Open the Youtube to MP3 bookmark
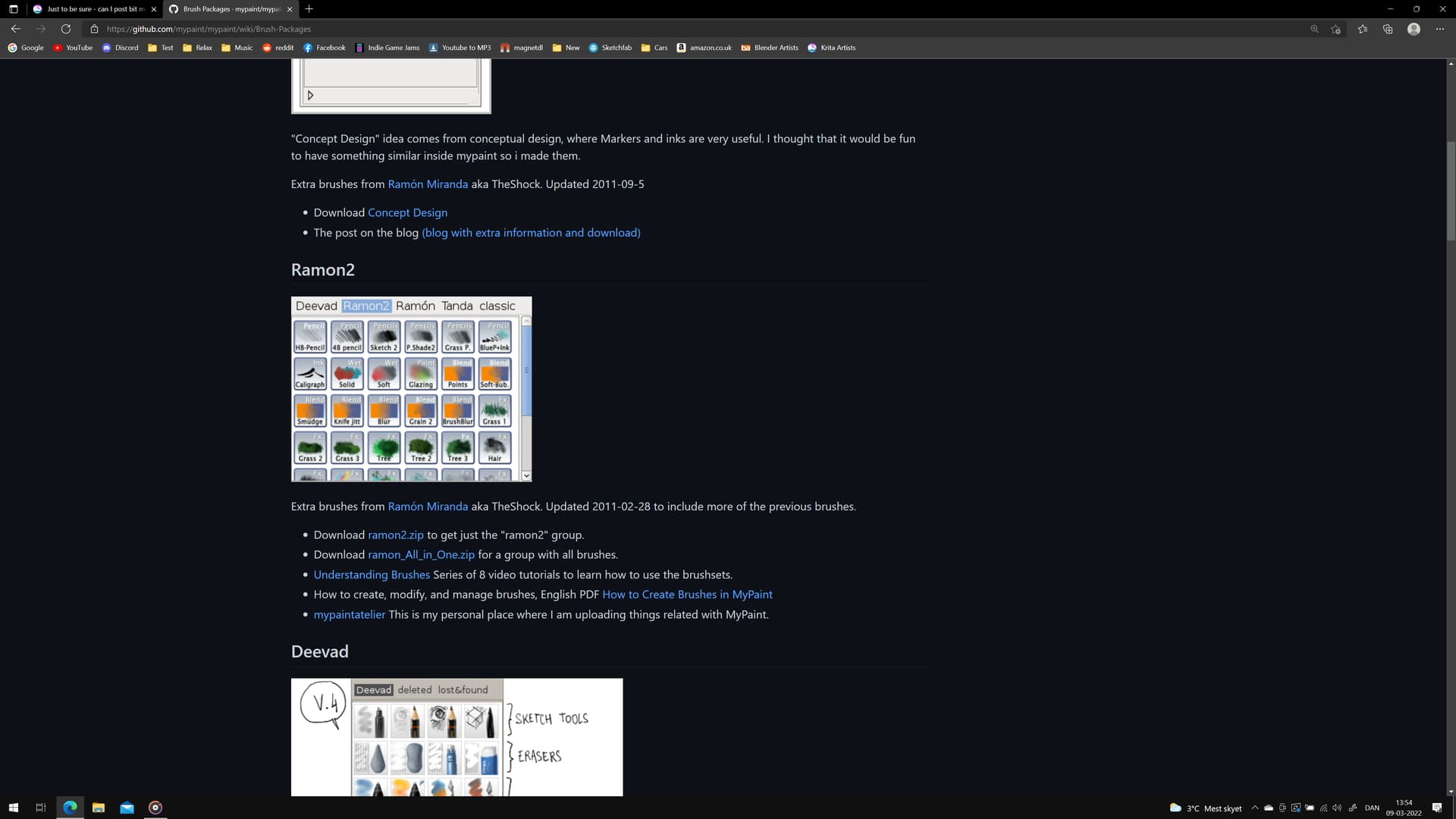The image size is (1456, 819). click(x=460, y=47)
